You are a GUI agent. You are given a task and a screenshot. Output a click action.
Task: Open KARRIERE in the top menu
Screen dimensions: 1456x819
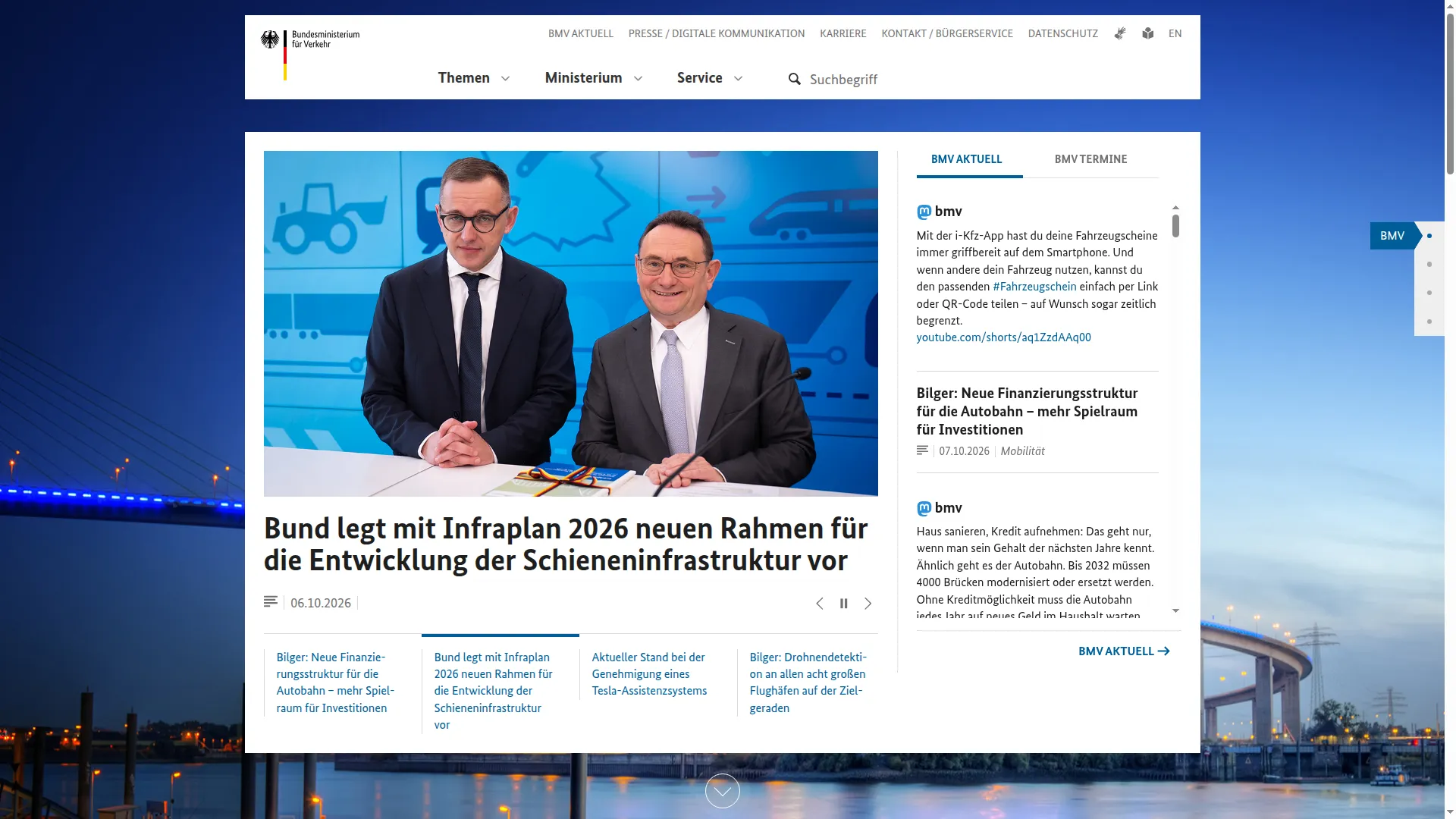click(x=843, y=33)
